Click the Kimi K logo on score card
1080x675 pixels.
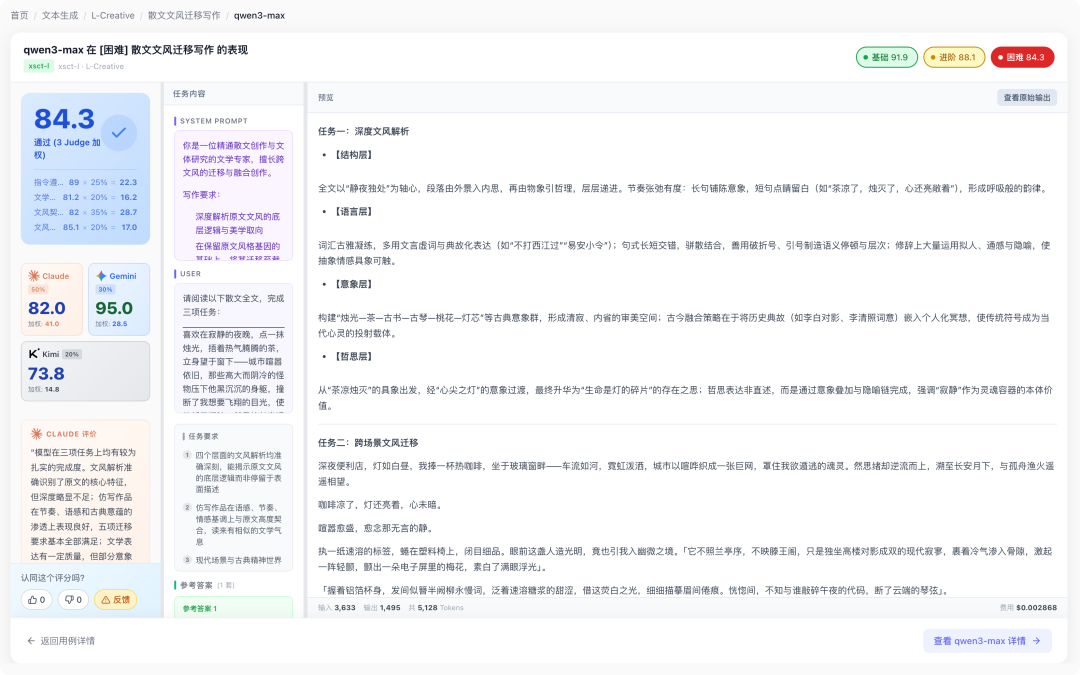[34, 354]
